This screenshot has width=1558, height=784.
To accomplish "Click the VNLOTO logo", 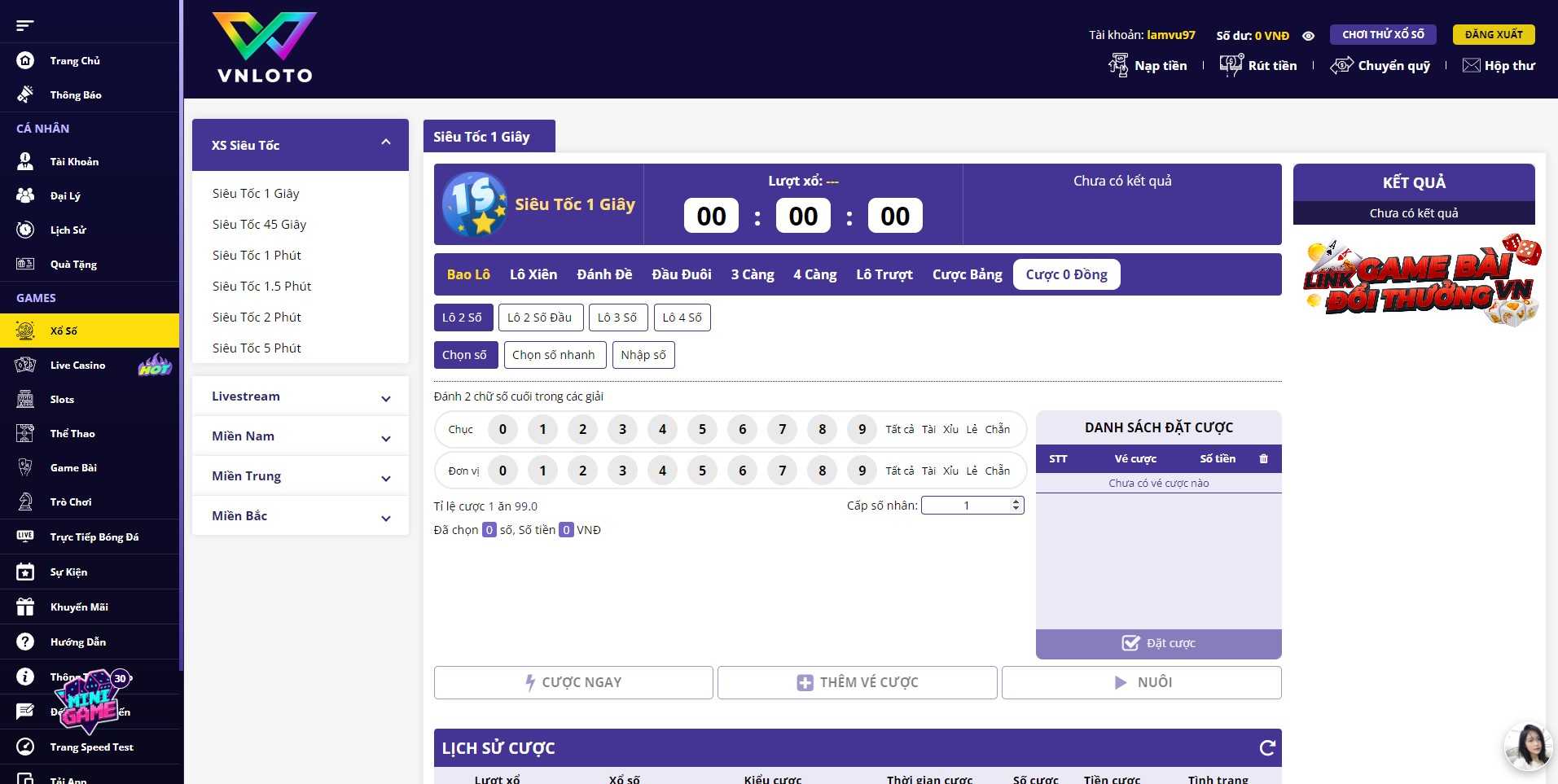I will pos(265,48).
